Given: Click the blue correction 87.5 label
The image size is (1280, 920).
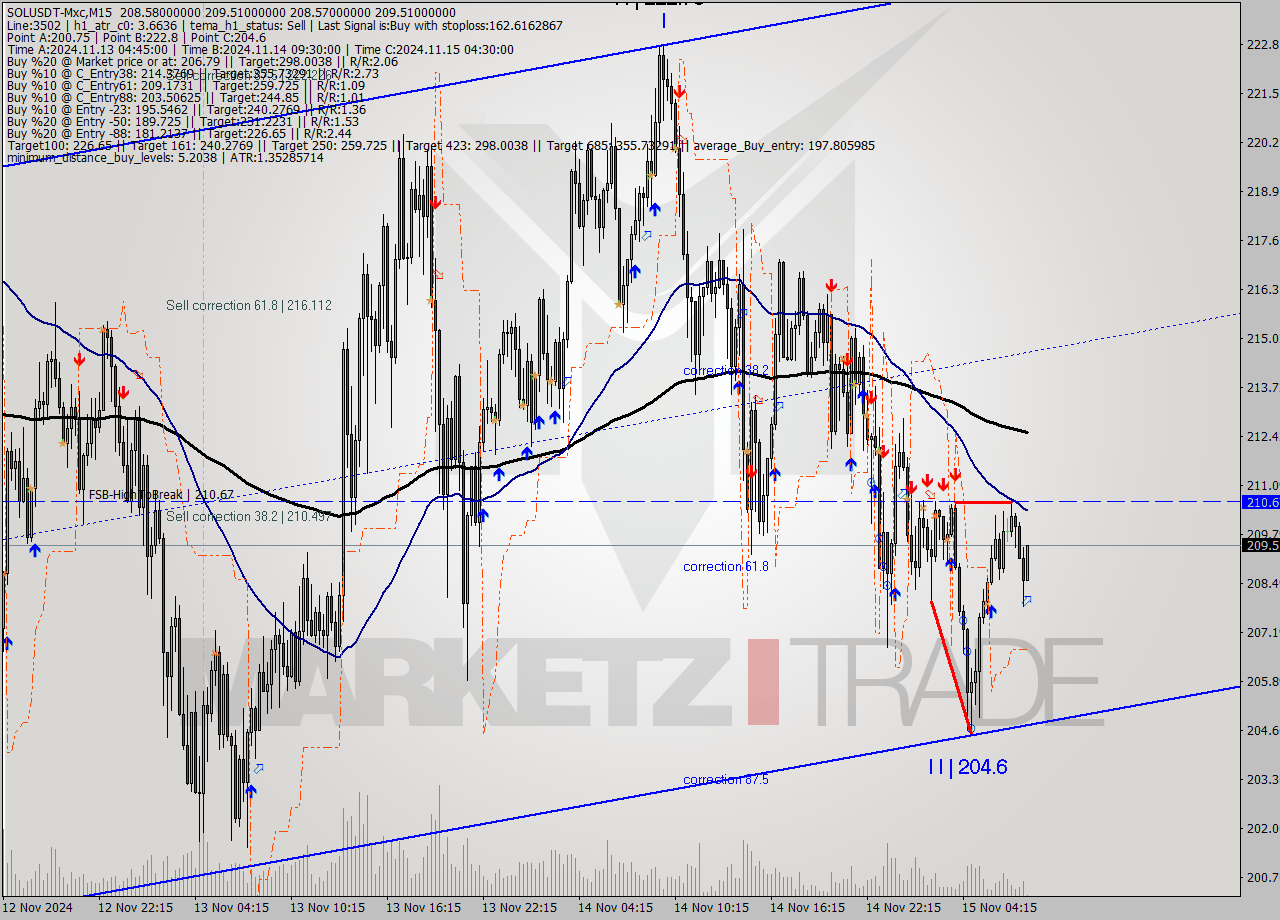Looking at the screenshot, I should 726,779.
